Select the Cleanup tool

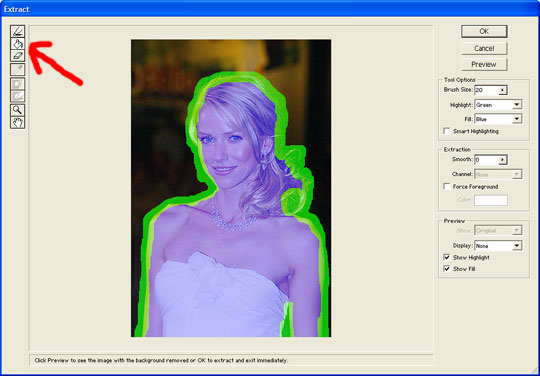click(18, 84)
